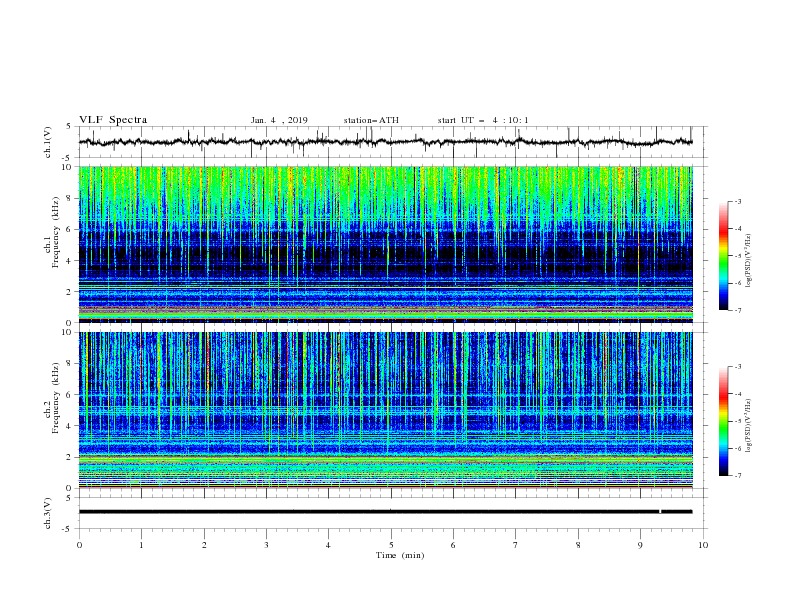The width and height of the screenshot is (792, 612).
Task: Click the ch.1 colorbar "log(PSD)(V²/Hz)" label
Action: [749, 261]
